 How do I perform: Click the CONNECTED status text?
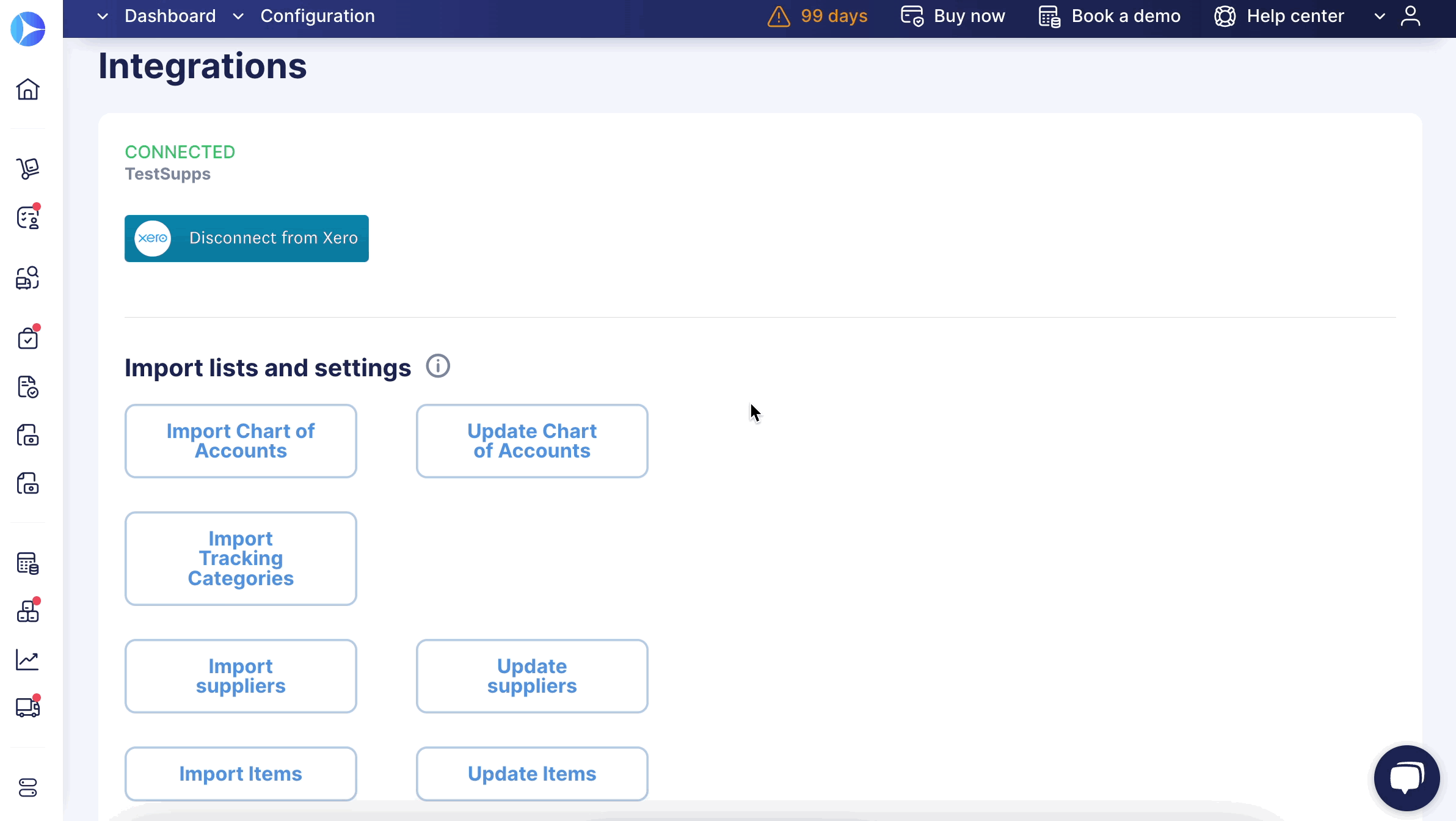[180, 151]
